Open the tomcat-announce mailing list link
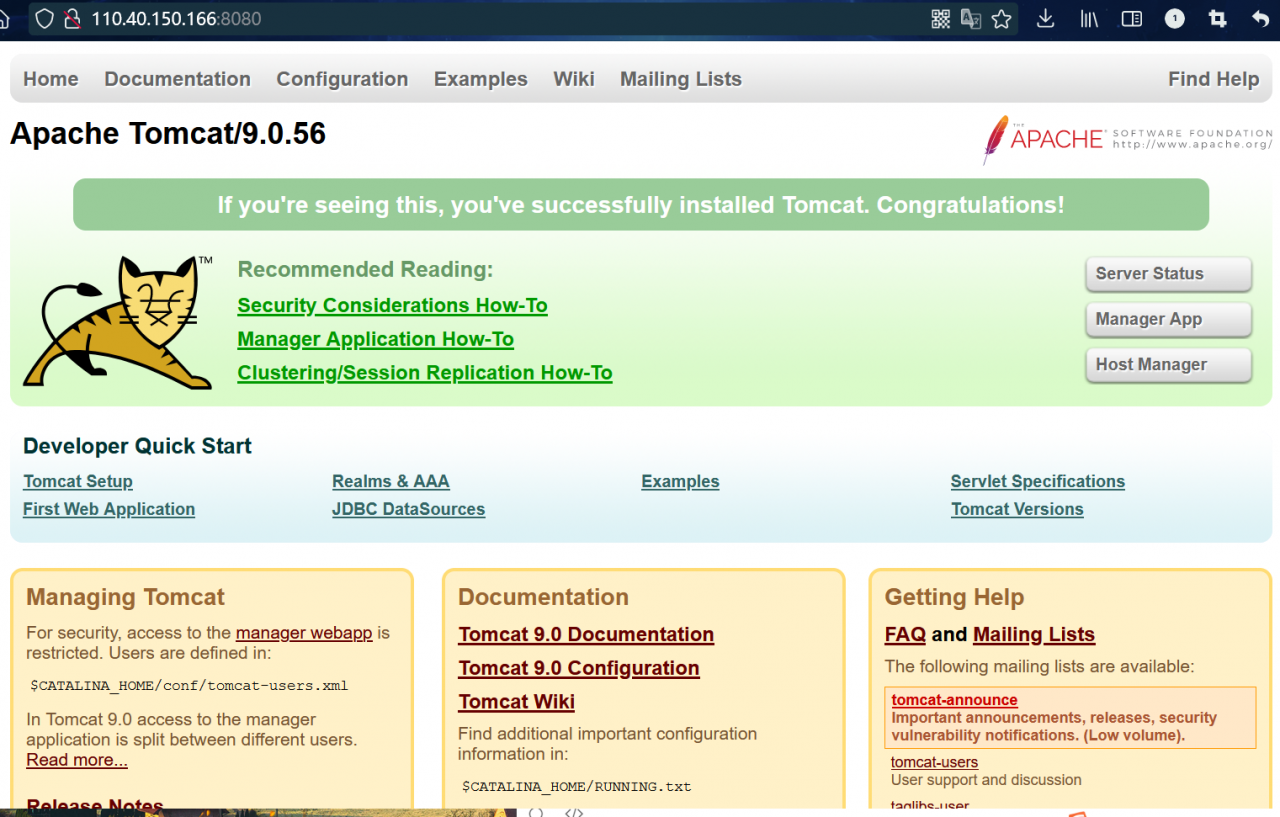 (x=954, y=700)
